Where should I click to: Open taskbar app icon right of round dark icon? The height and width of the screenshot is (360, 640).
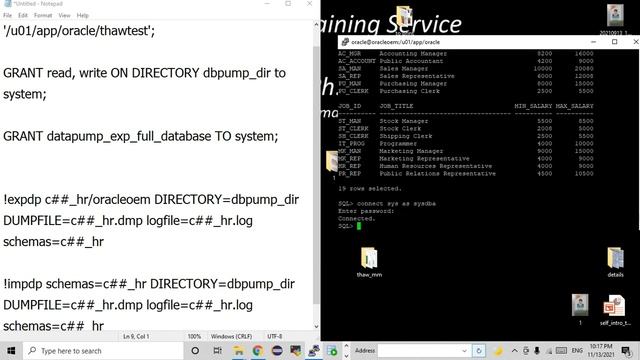[x=296, y=351]
